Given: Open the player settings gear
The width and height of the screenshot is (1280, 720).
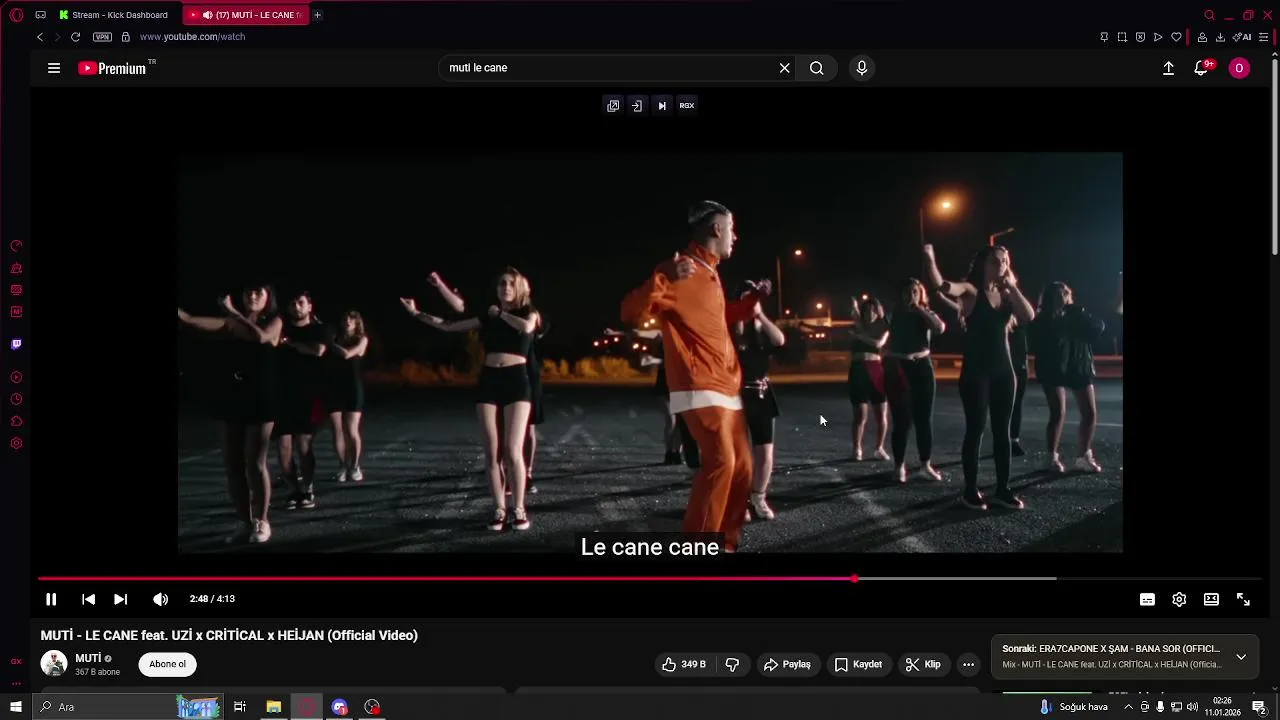Looking at the screenshot, I should (1179, 599).
